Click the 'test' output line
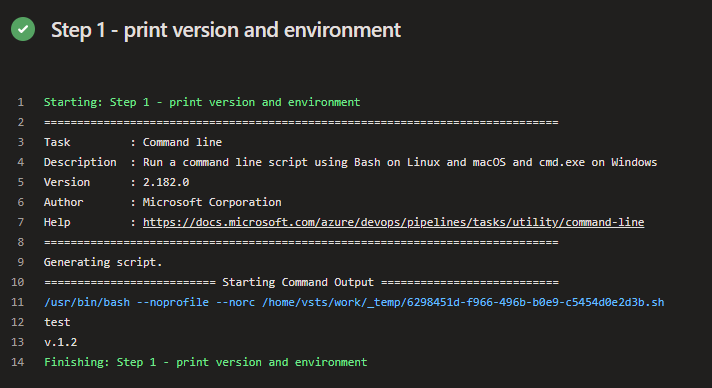The image size is (712, 388). click(57, 322)
